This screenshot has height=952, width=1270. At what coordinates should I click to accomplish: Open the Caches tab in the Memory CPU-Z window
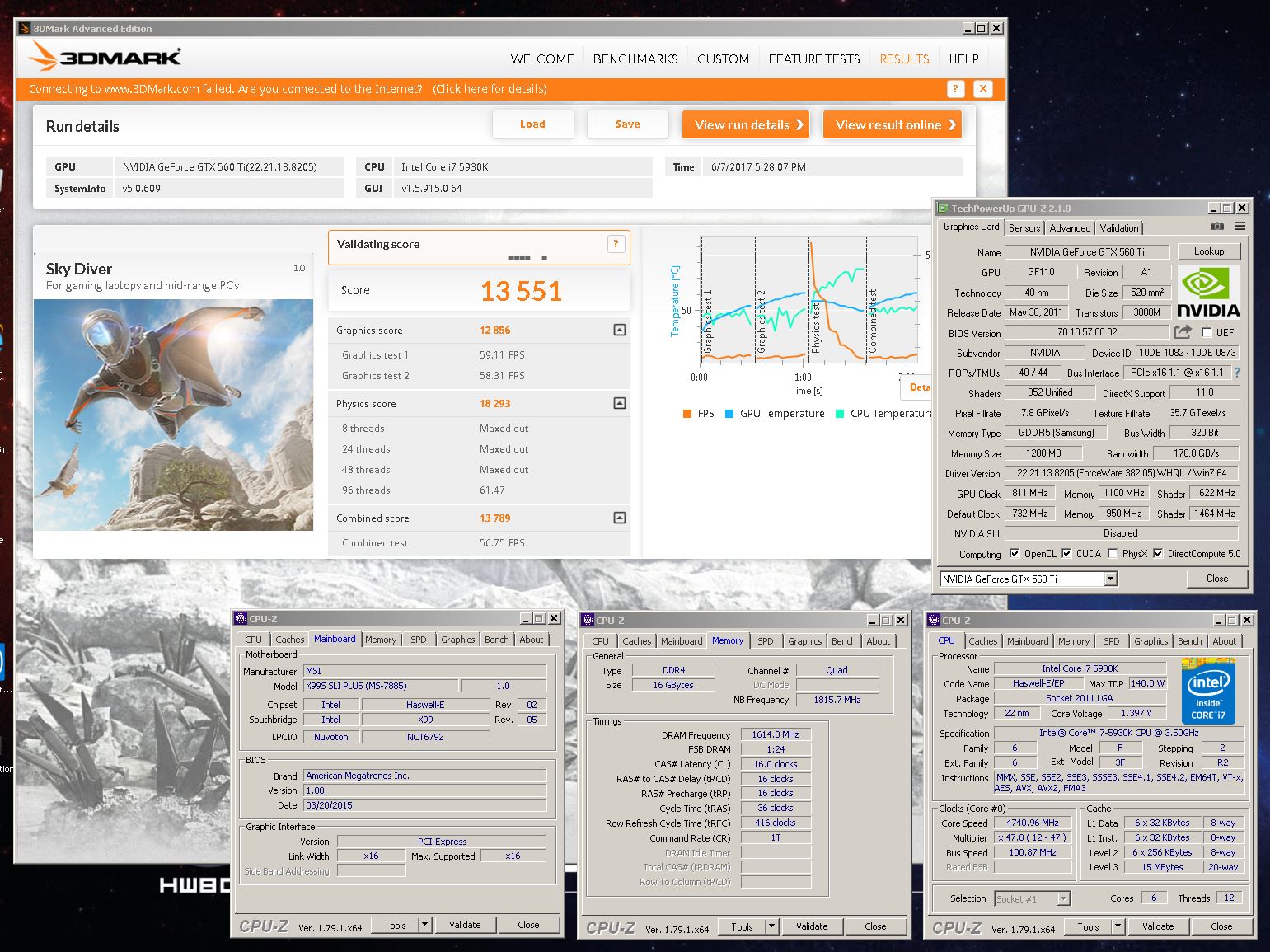coord(637,641)
